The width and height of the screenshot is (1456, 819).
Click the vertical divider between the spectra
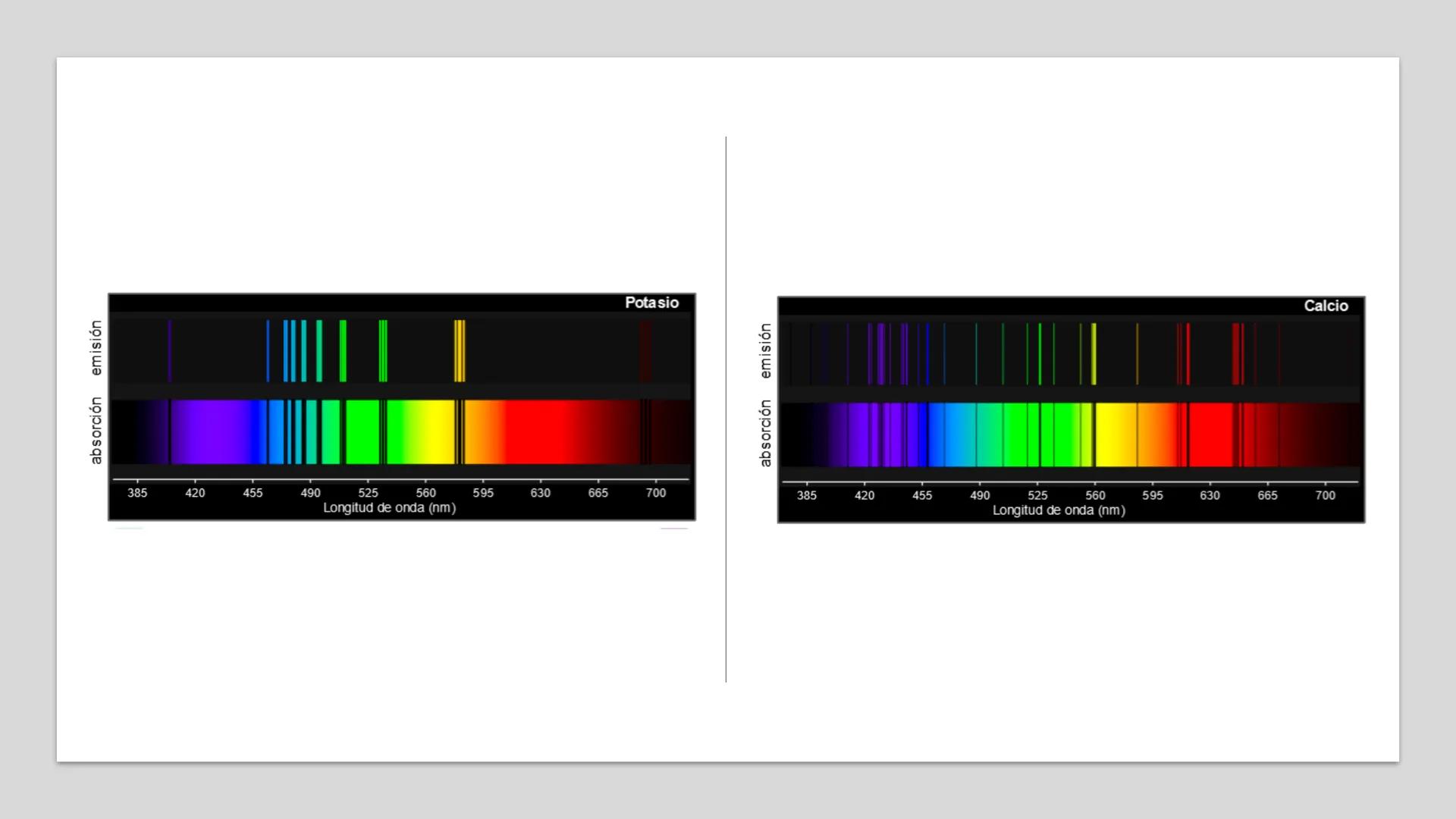point(726,409)
